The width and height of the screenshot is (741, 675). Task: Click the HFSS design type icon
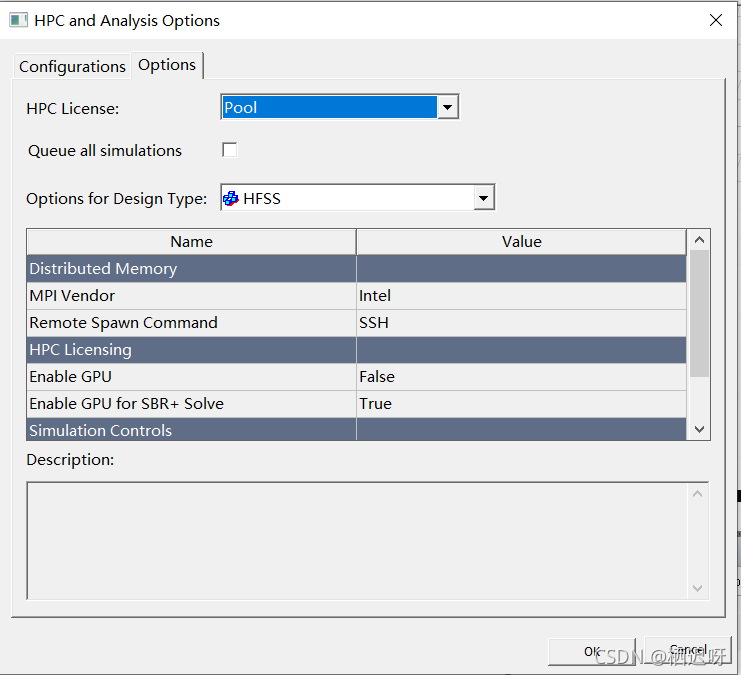point(230,198)
